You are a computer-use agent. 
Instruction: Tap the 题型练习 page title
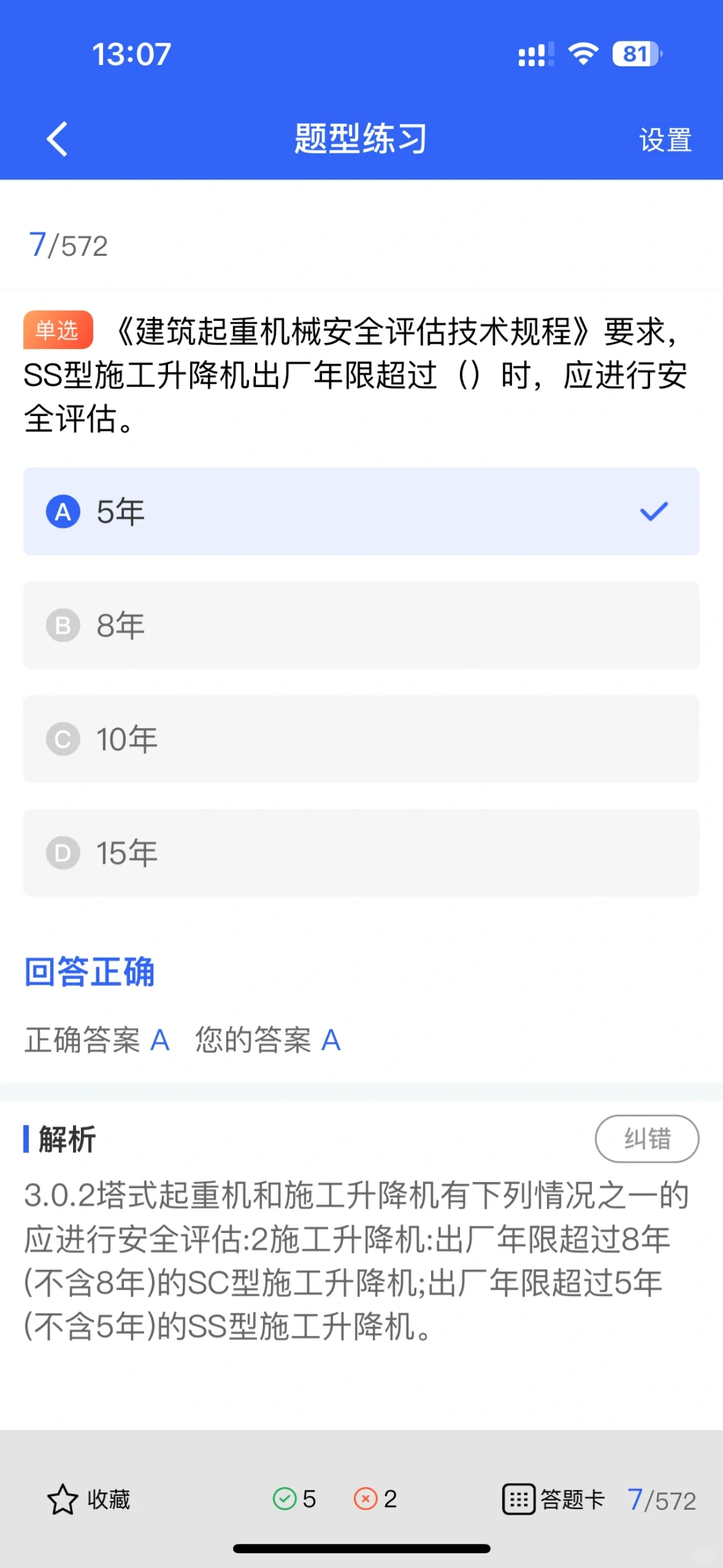(361, 139)
